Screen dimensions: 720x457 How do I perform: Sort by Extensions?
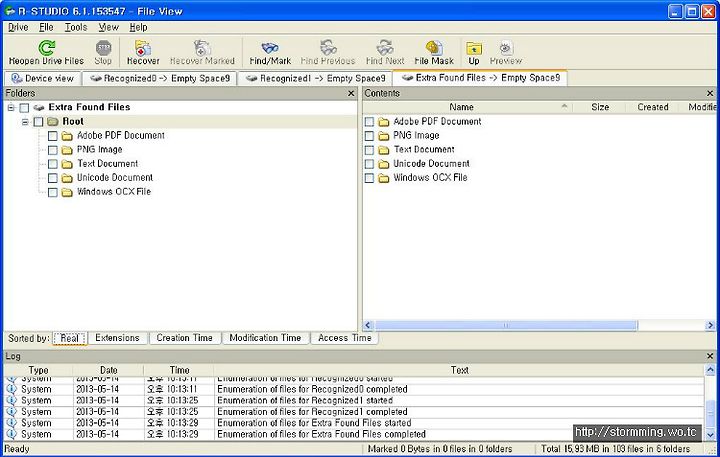click(117, 338)
